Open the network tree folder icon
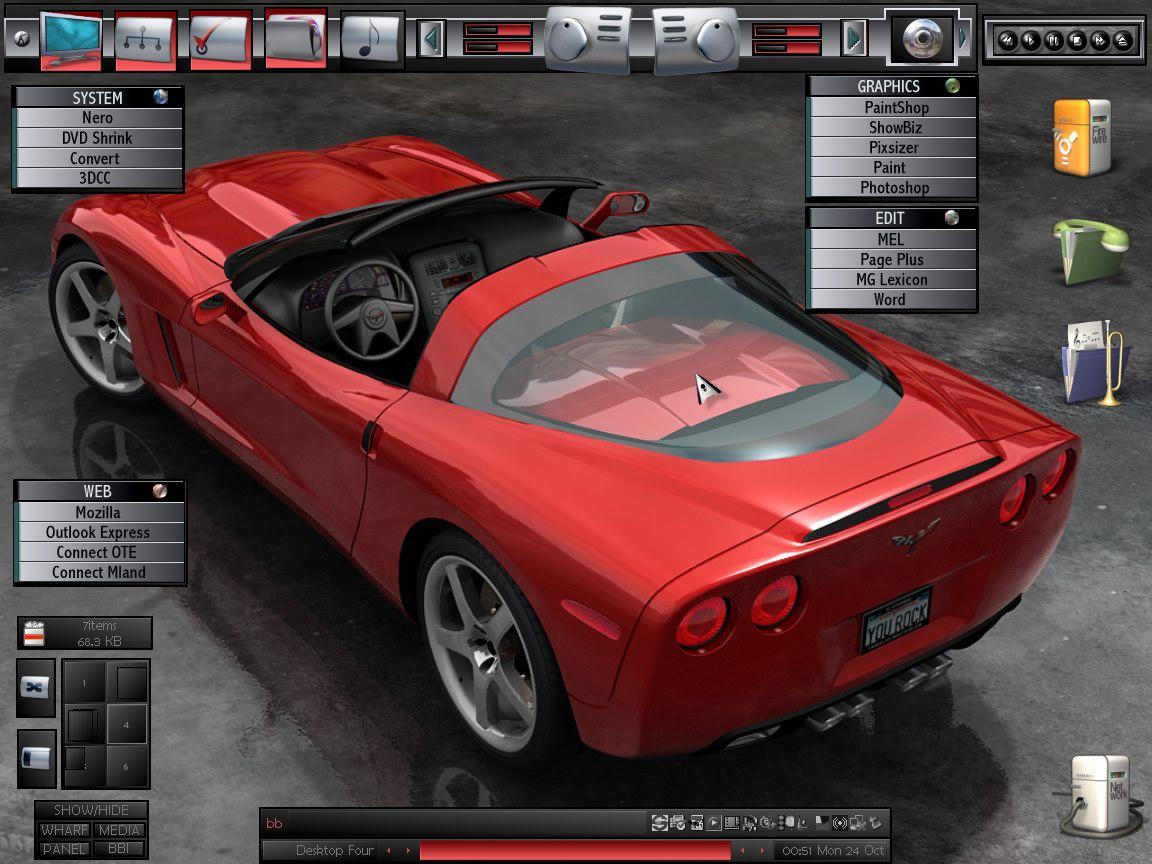This screenshot has height=864, width=1152. coord(145,40)
